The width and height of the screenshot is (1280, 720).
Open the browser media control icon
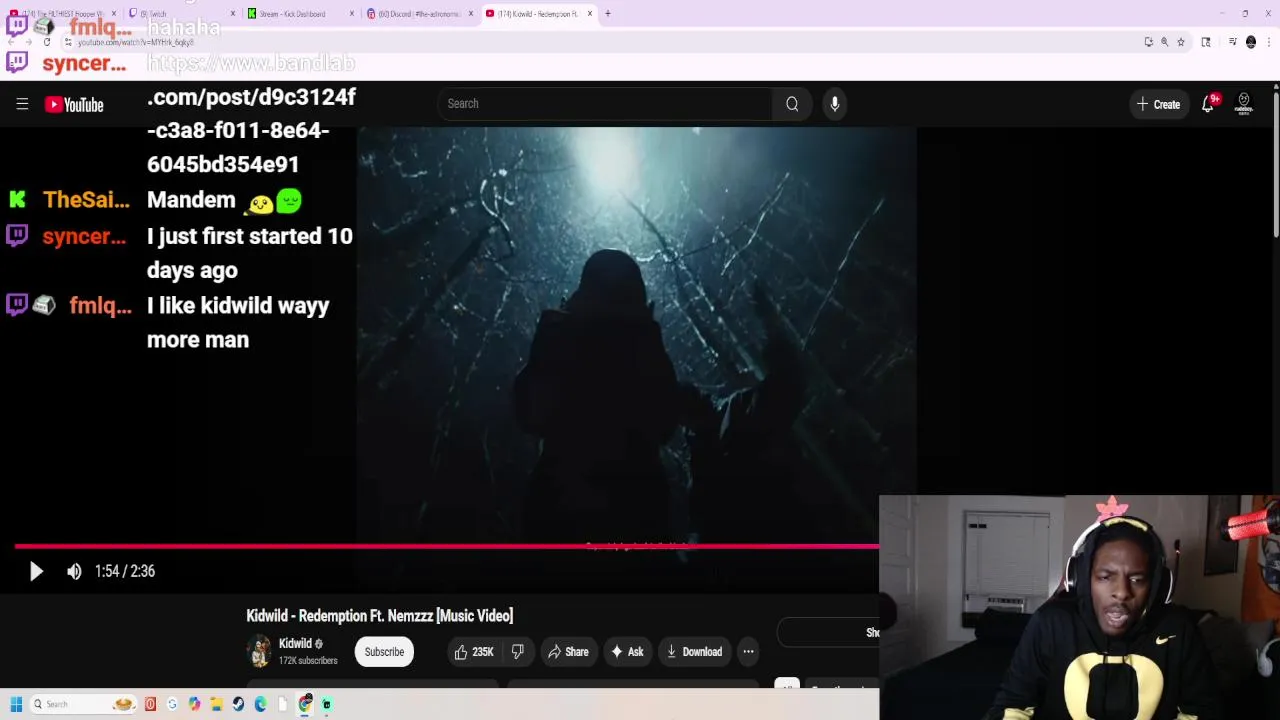point(1233,42)
